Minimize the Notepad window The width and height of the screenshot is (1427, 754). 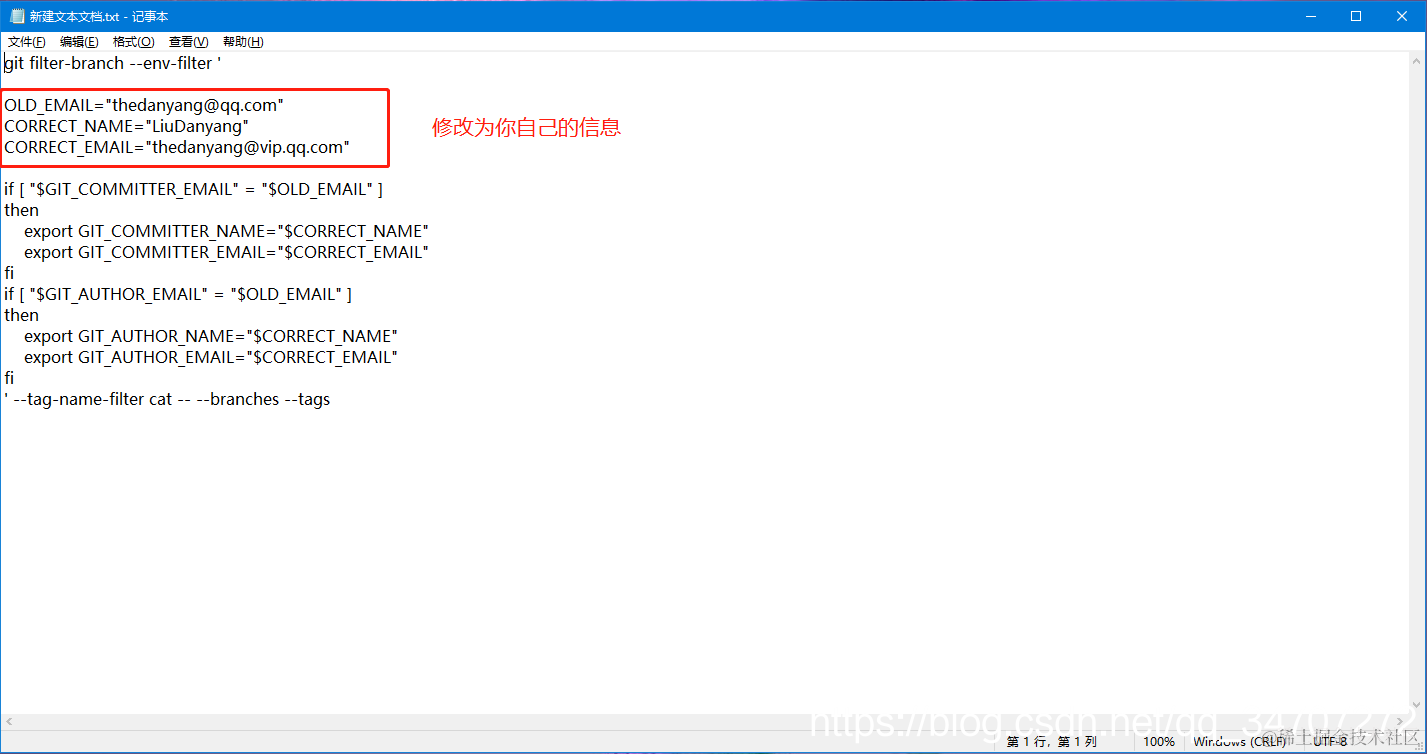[x=1311, y=16]
